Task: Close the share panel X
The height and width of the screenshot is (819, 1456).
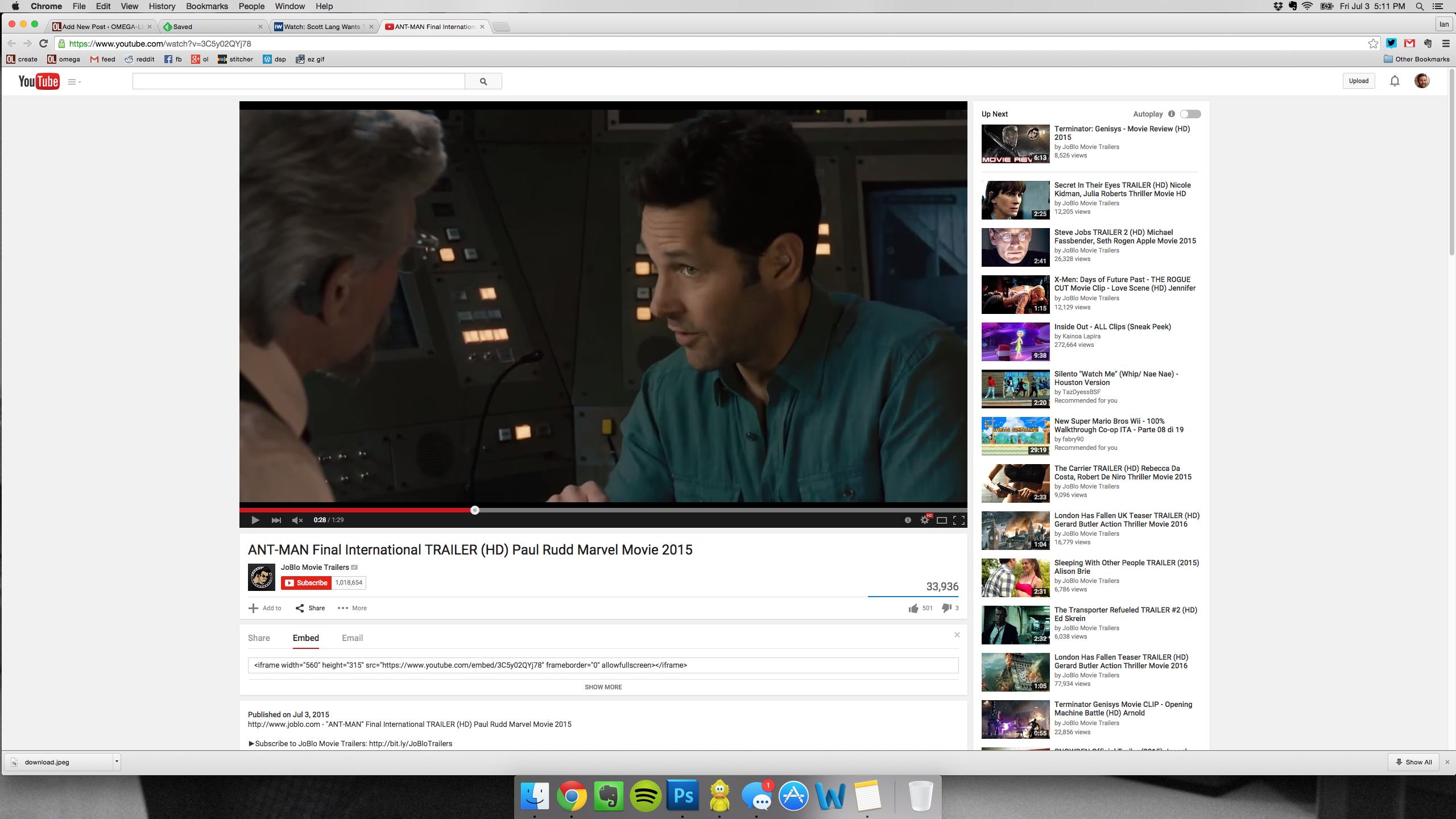Action: pyautogui.click(x=957, y=635)
